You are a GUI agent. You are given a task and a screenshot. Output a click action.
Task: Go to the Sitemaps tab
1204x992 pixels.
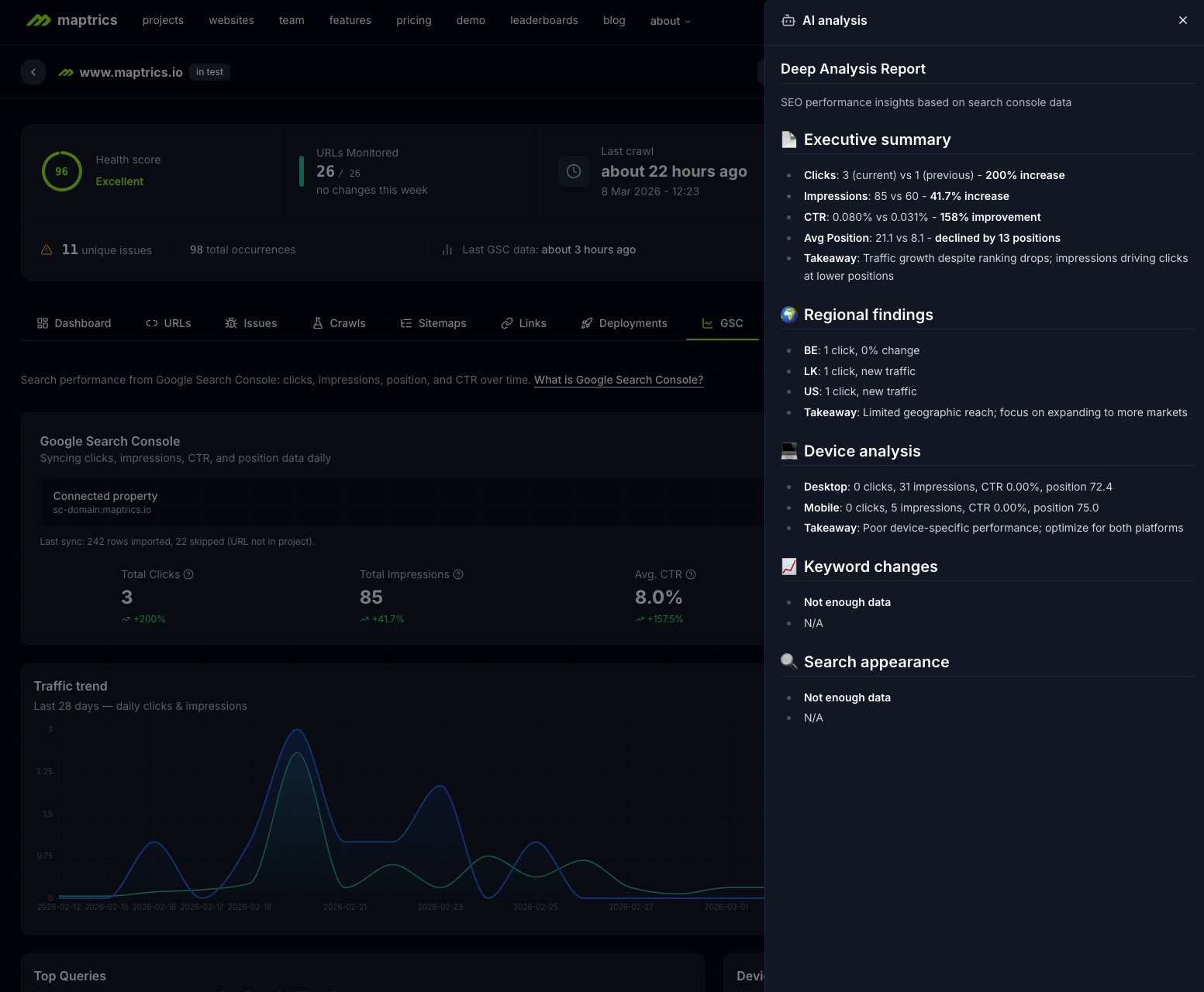[x=433, y=323]
